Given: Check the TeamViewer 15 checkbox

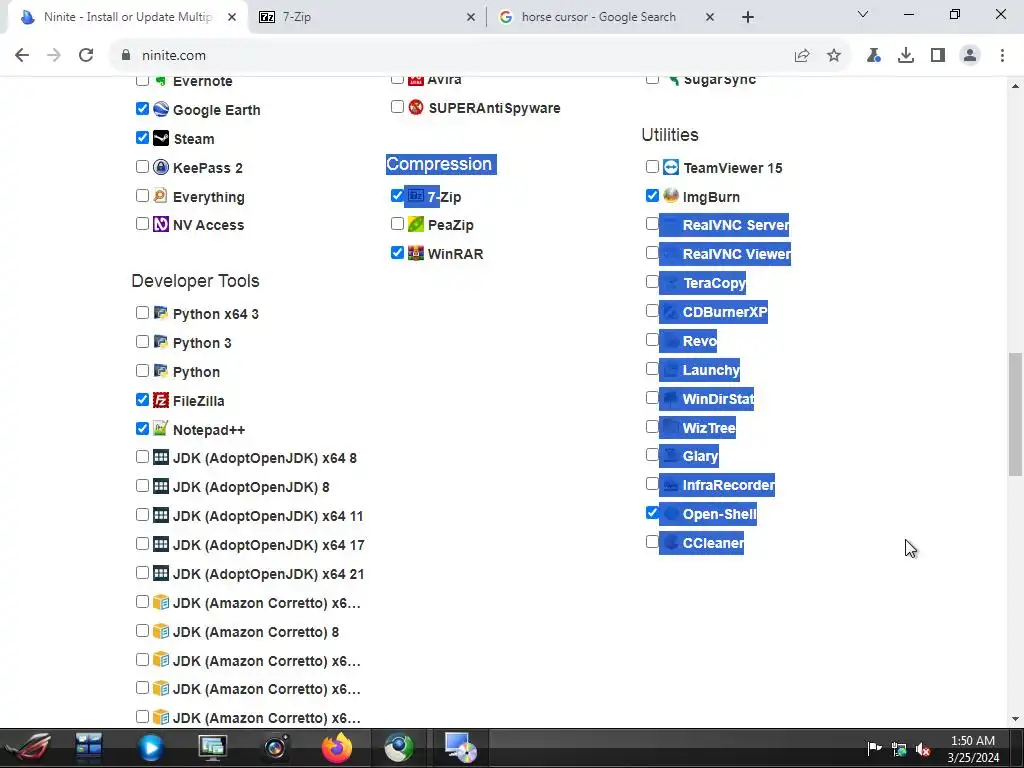Looking at the screenshot, I should 652,167.
